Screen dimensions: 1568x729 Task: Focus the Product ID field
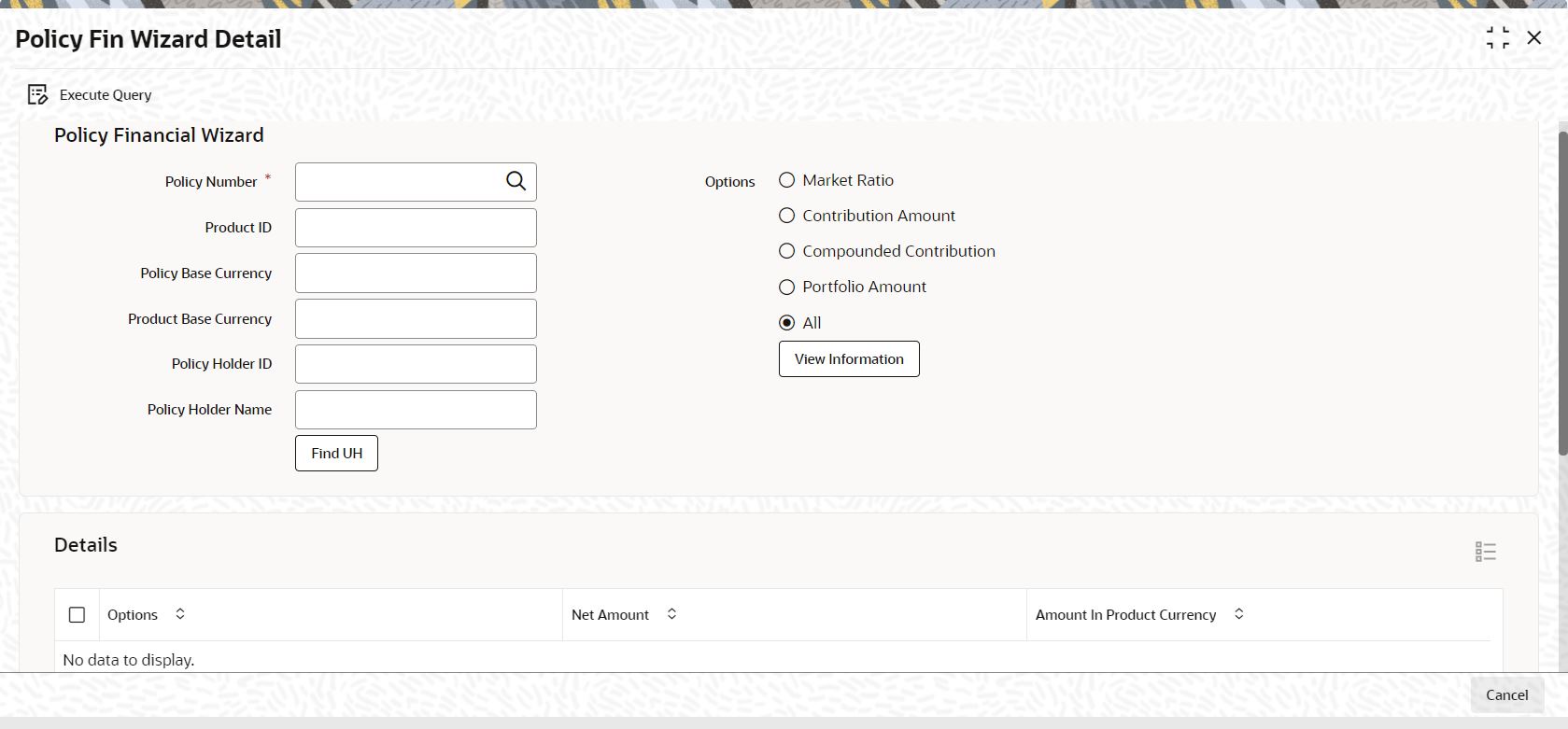click(x=416, y=228)
